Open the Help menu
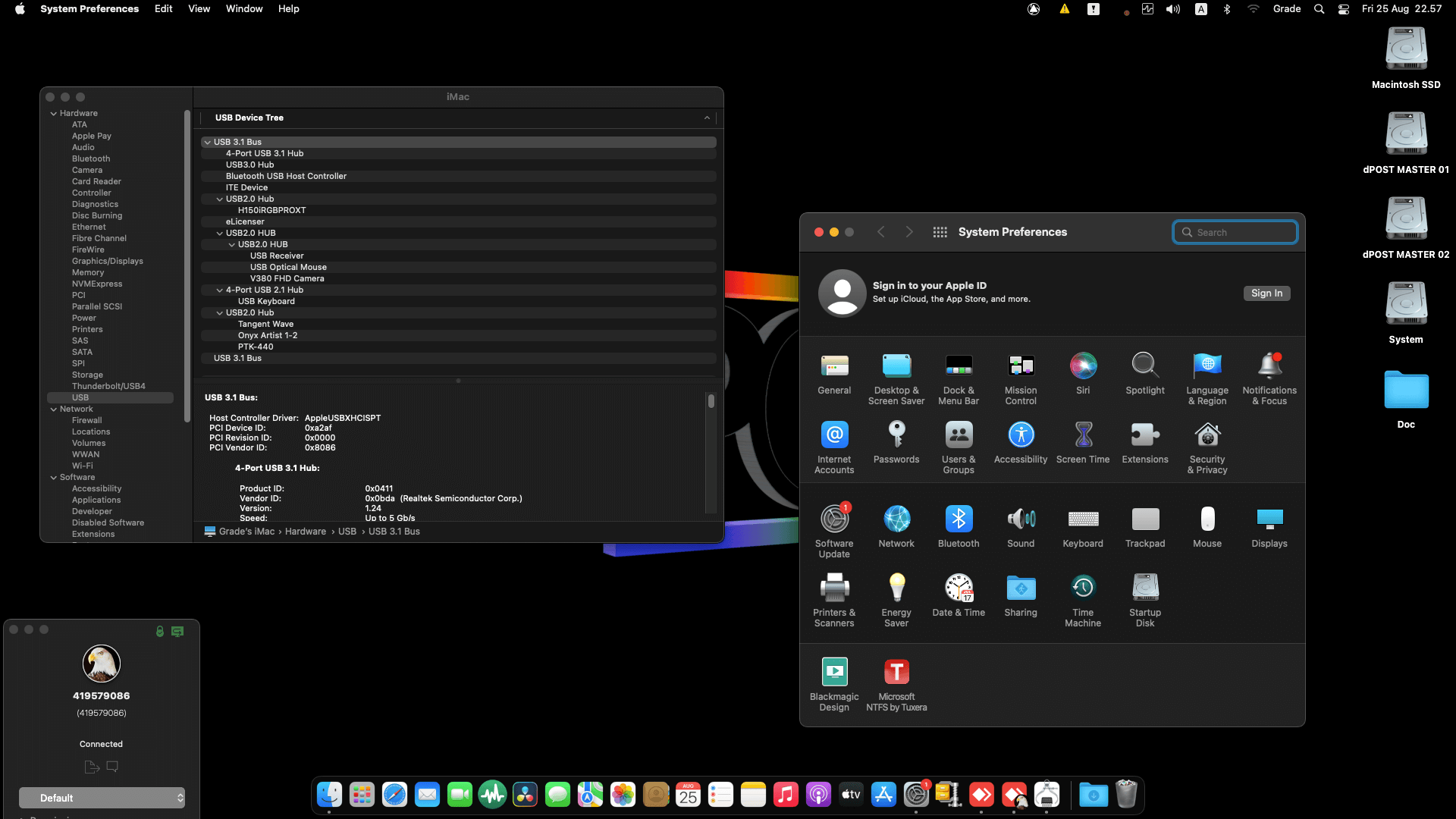1456x819 pixels. [x=288, y=9]
